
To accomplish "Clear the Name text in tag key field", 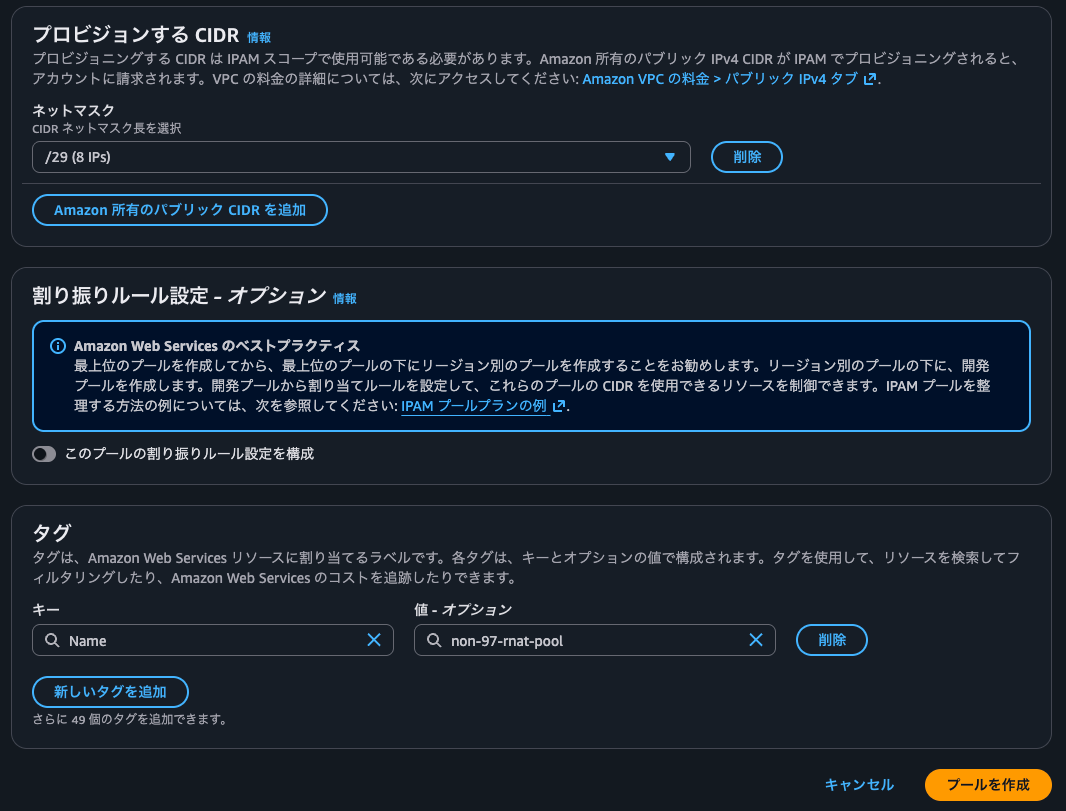I will tap(375, 640).
